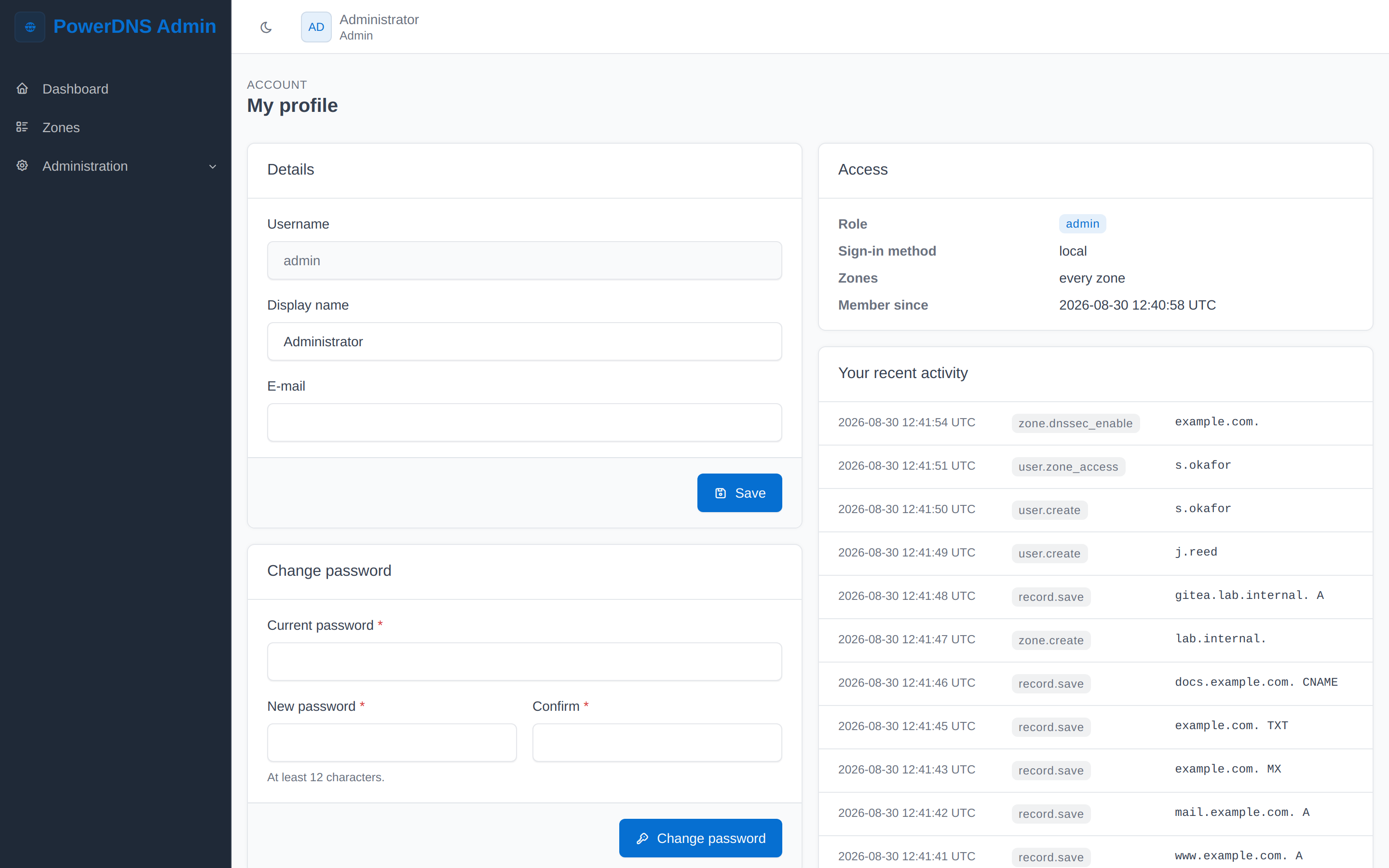Viewport: 1389px width, 868px height.
Task: Click the key icon in Change password button
Action: 642,839
